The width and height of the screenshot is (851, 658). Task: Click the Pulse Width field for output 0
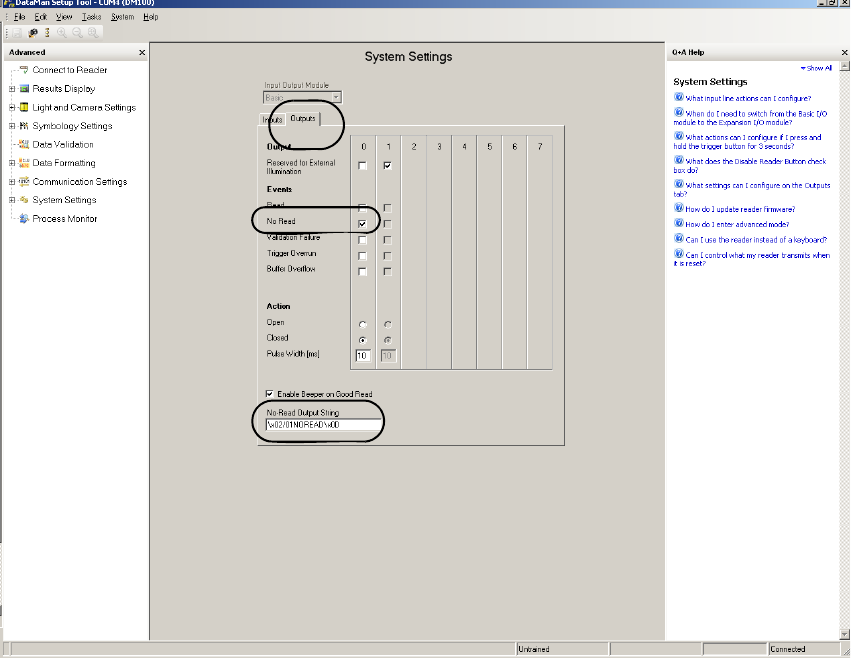[x=363, y=356]
